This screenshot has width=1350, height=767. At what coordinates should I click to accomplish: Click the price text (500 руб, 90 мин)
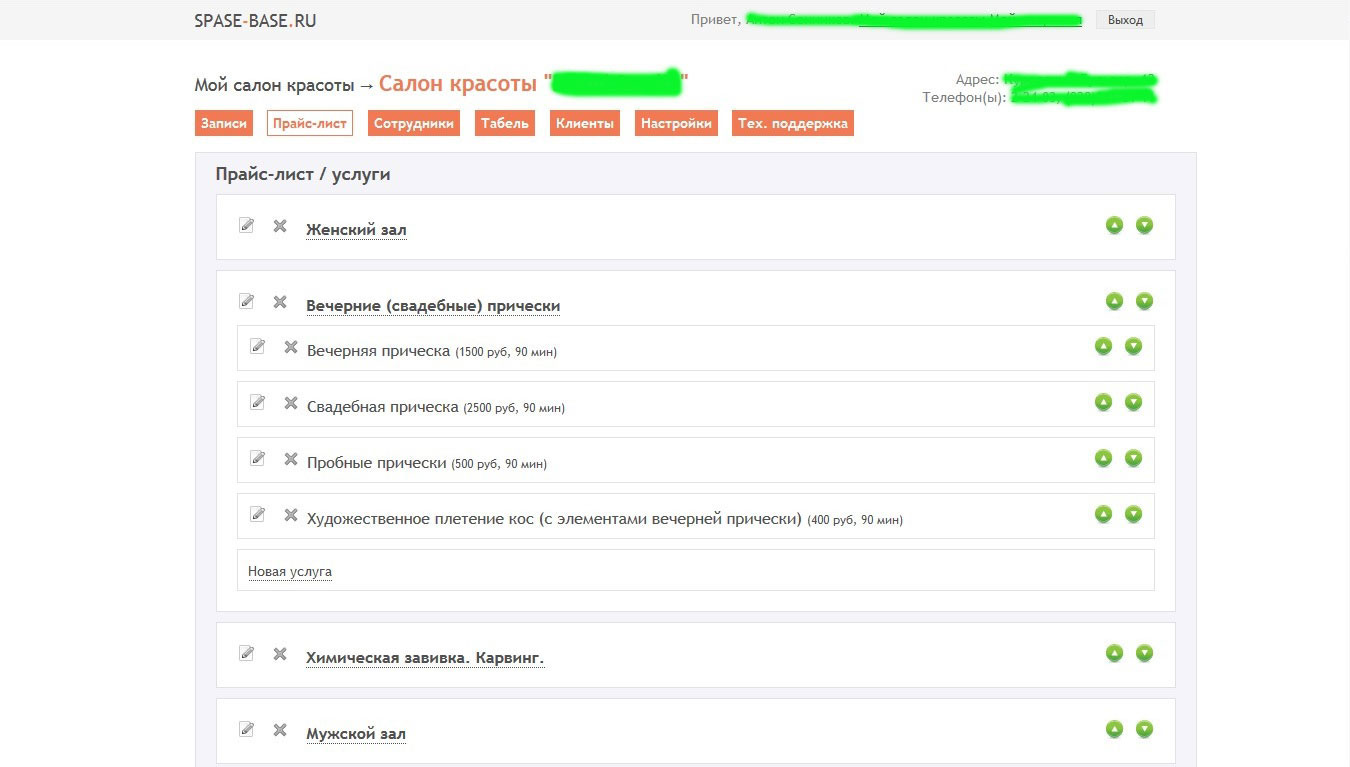[499, 464]
